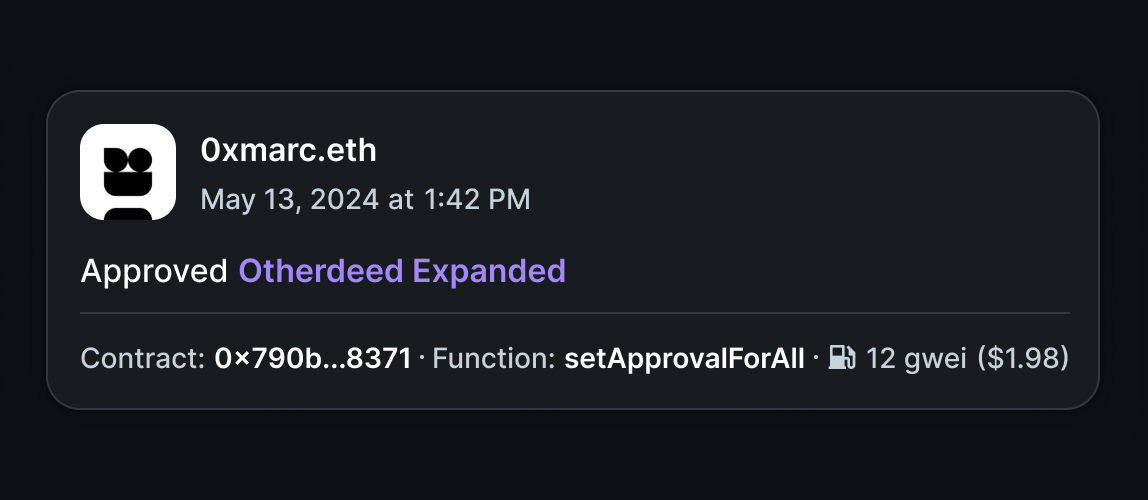
Task: Click the 1:42 PM time text
Action: pos(477,199)
